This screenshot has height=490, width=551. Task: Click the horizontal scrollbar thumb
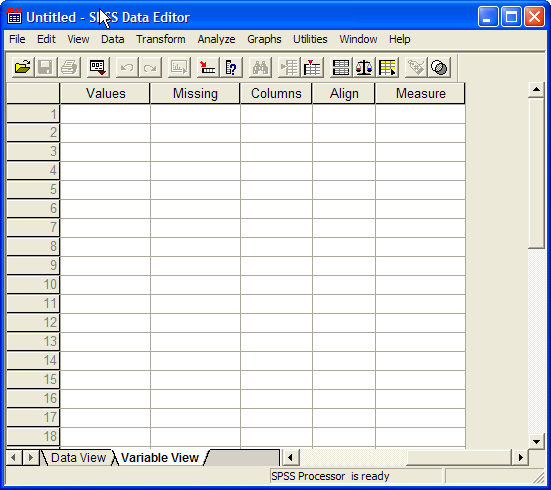coord(459,458)
